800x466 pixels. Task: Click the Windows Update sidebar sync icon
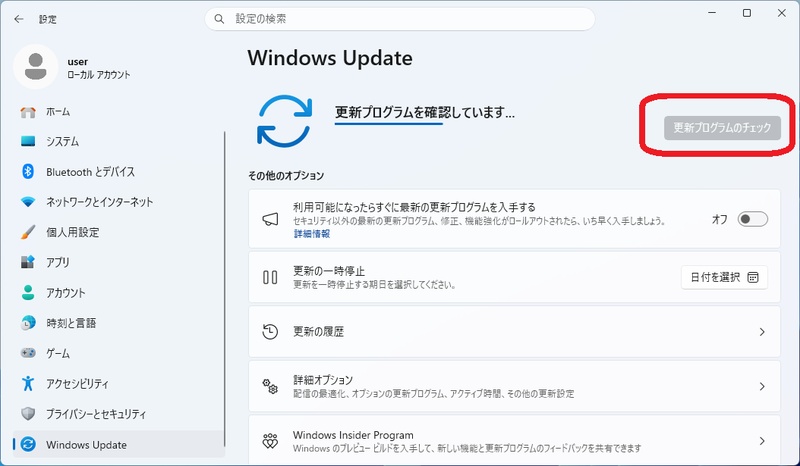[x=28, y=444]
